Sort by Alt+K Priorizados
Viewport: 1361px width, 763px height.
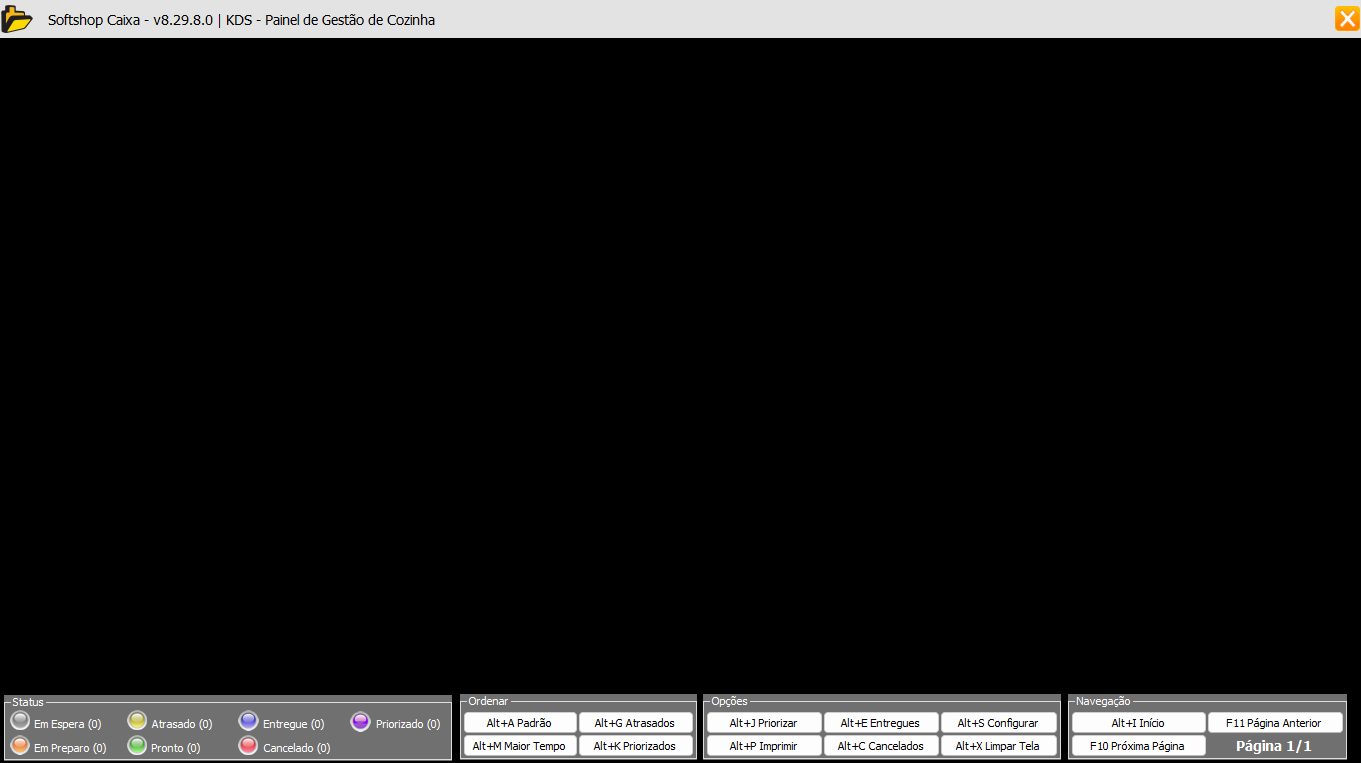635,746
